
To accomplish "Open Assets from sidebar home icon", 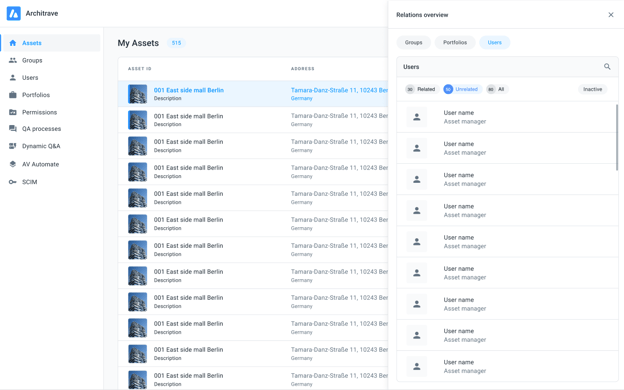I will click(x=13, y=43).
